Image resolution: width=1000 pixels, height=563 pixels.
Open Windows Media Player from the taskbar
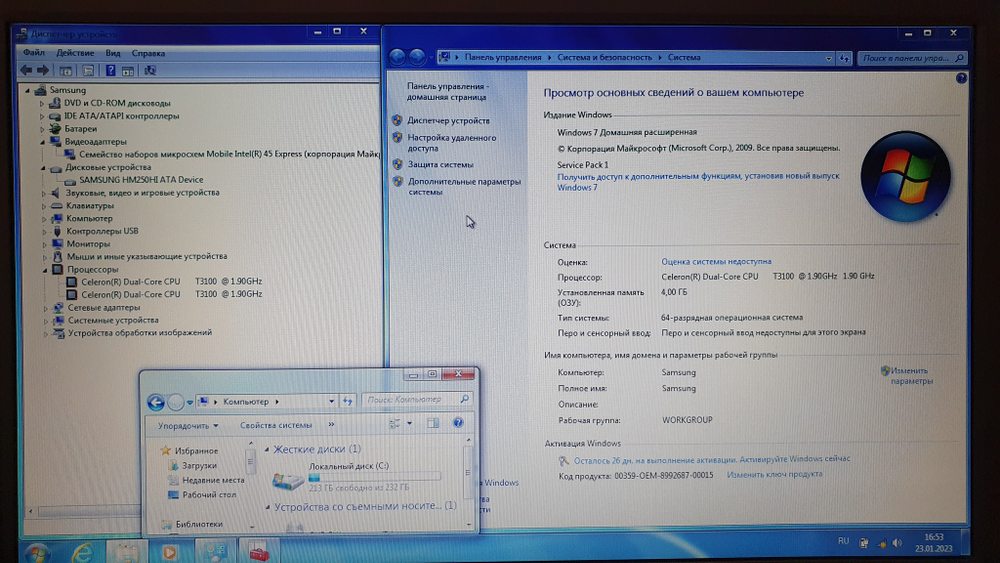(x=168, y=551)
